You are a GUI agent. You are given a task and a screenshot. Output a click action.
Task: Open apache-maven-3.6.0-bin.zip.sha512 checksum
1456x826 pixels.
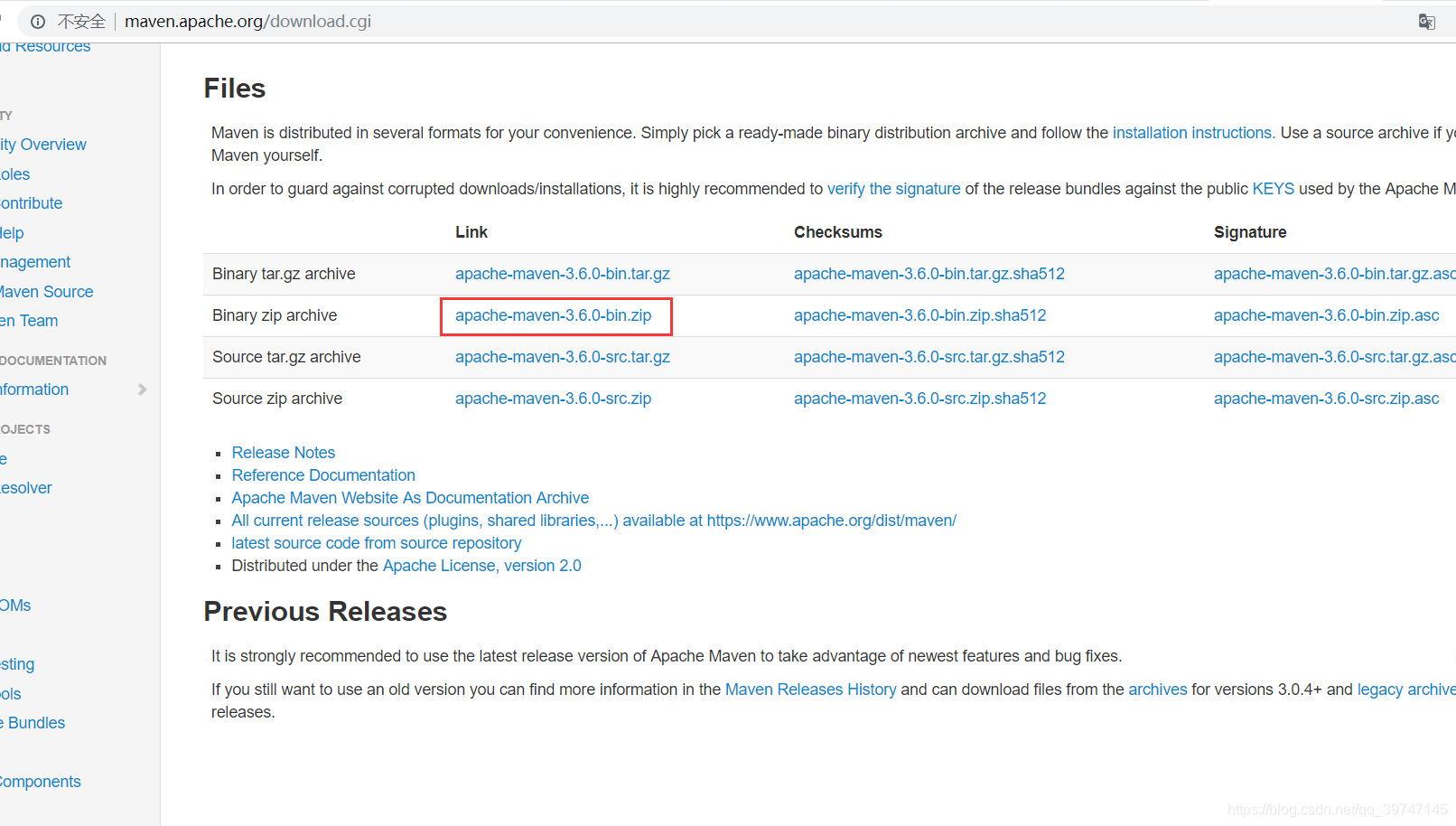click(x=919, y=315)
